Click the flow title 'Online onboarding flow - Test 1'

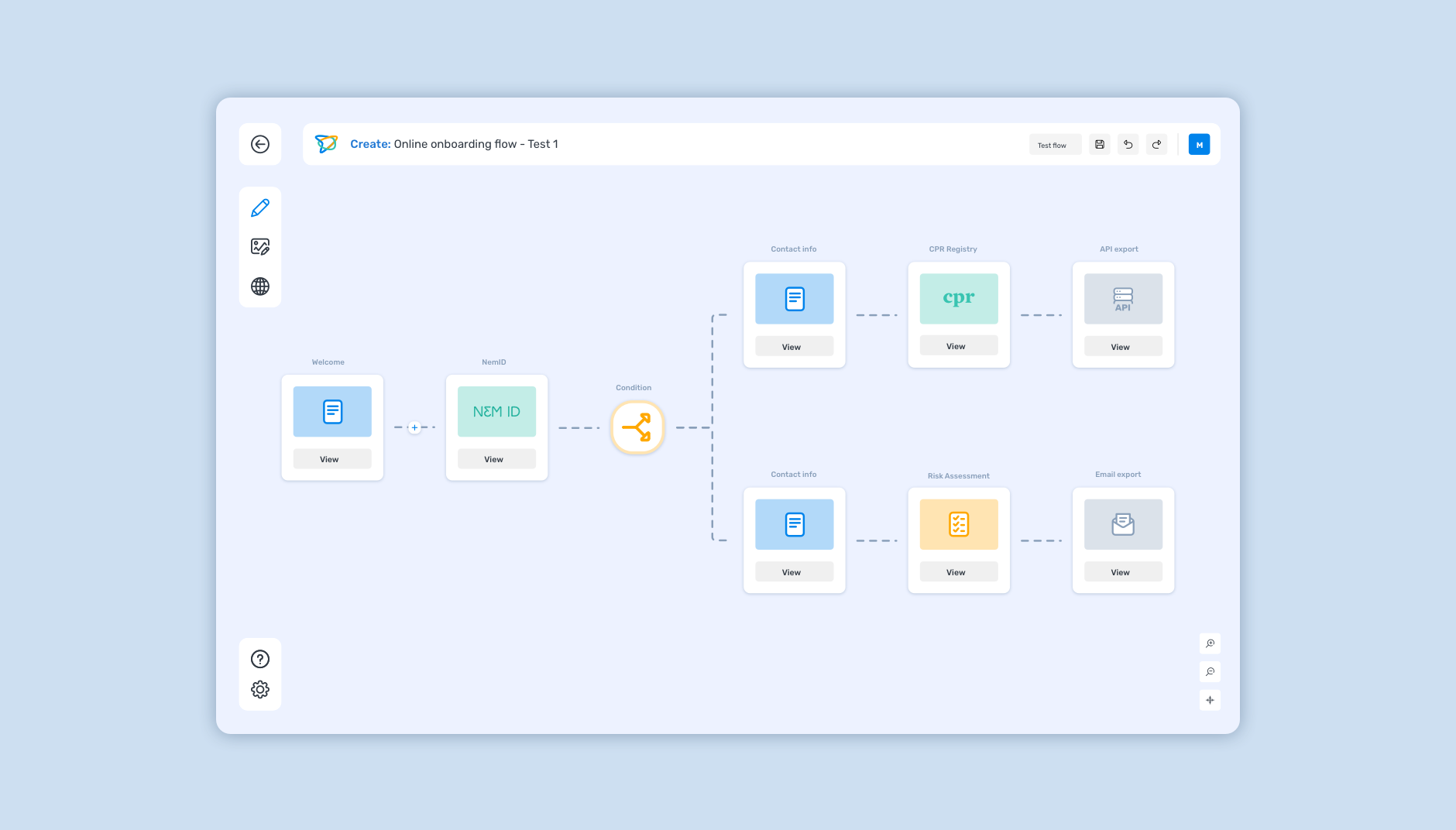click(x=476, y=144)
